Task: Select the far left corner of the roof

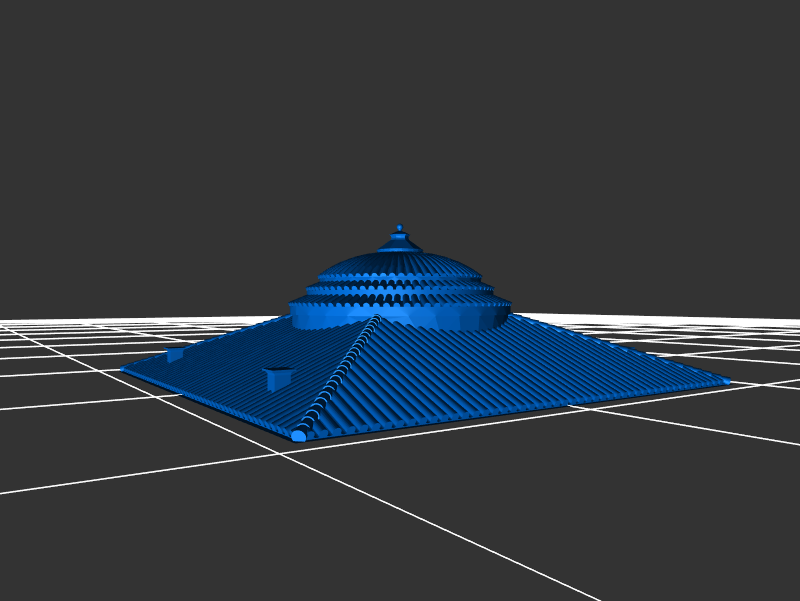Action: (x=126, y=369)
